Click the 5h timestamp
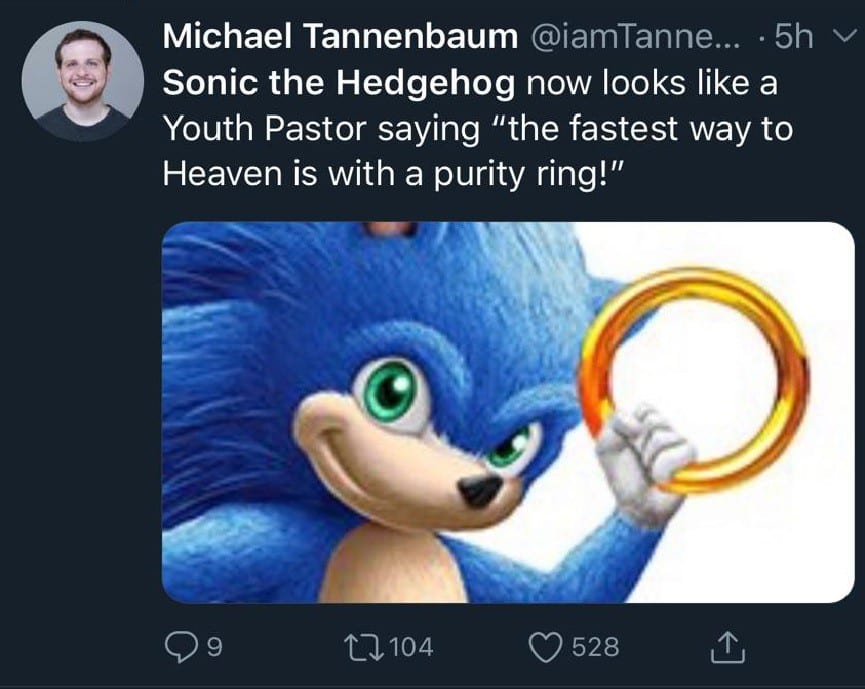Image resolution: width=865 pixels, height=689 pixels. tap(796, 38)
